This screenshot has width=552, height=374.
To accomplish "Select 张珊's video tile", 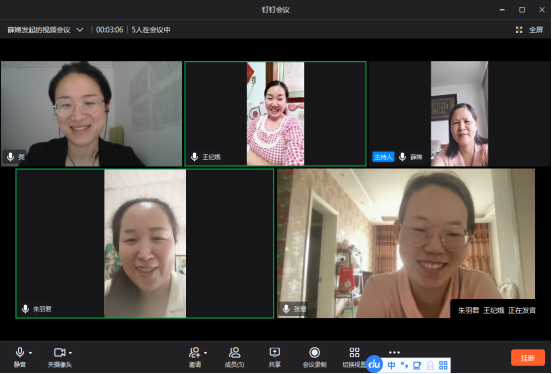I will coord(406,243).
